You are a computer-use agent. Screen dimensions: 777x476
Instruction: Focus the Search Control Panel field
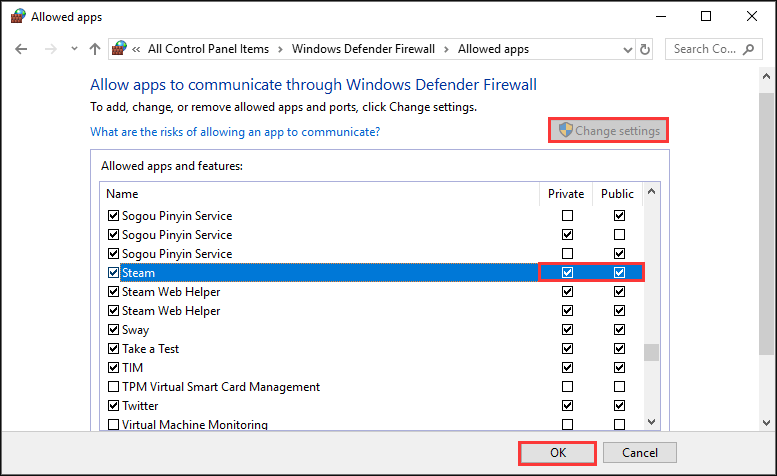(714, 49)
